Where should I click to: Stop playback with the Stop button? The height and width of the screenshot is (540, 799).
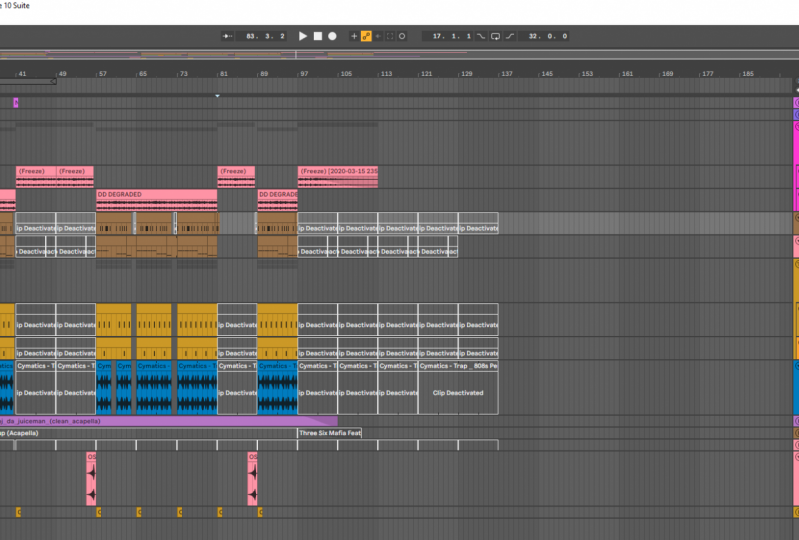[x=318, y=36]
